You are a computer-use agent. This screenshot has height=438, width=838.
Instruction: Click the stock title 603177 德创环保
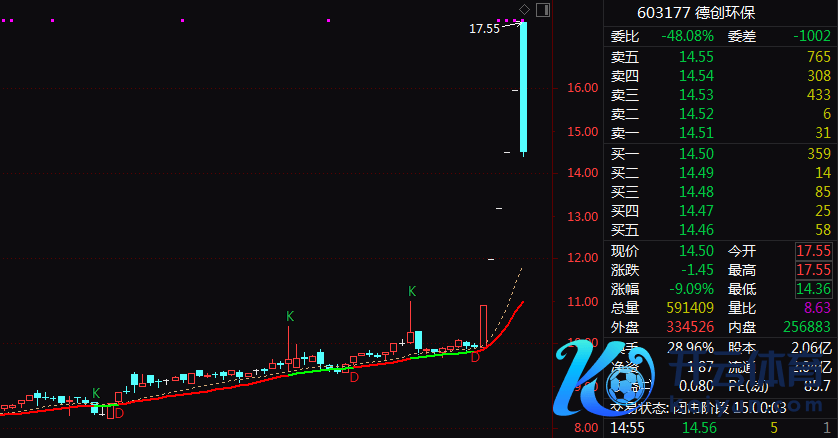(696, 13)
